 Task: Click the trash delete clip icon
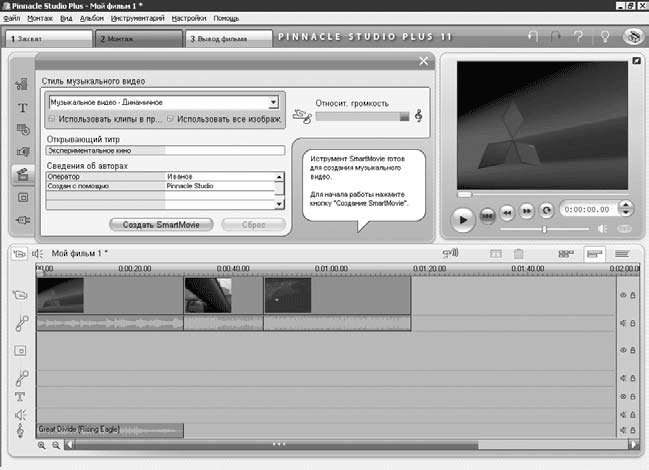pyautogui.click(x=519, y=256)
